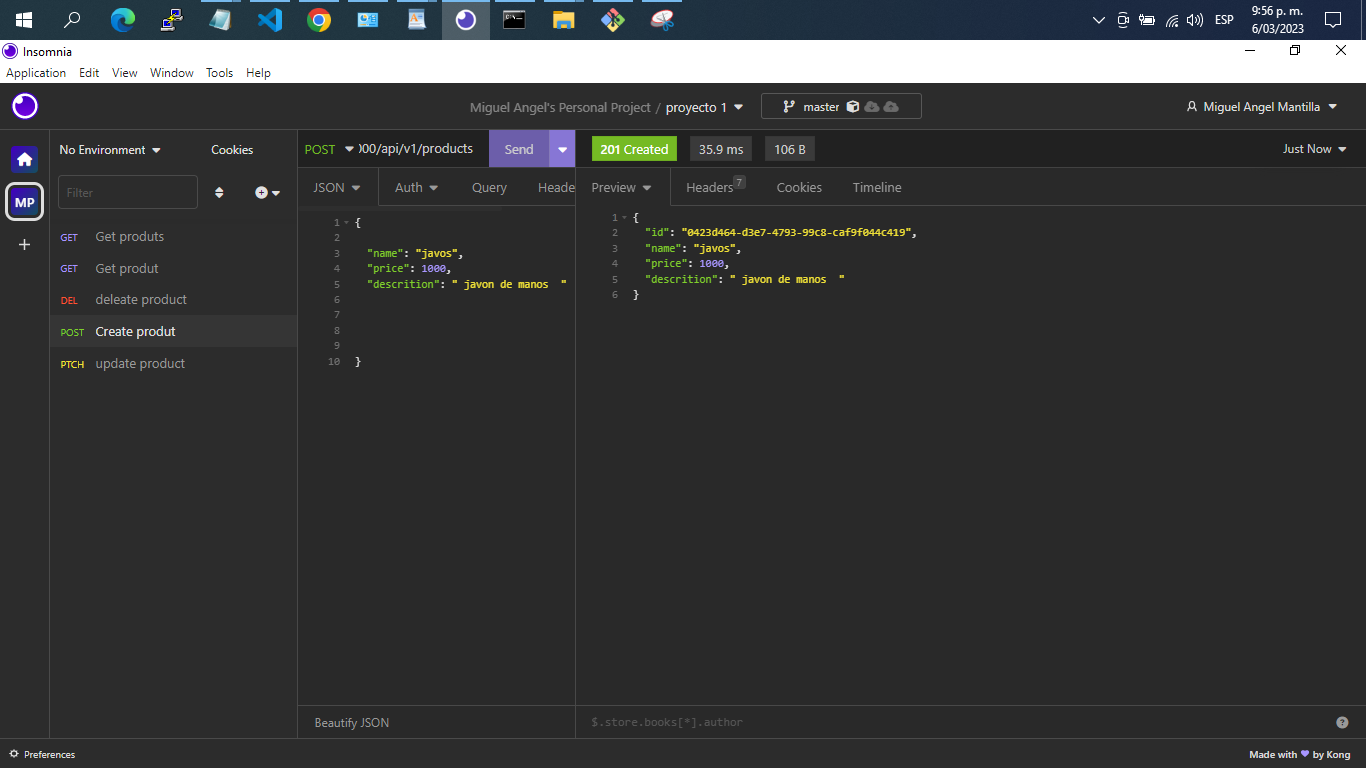Image resolution: width=1366 pixels, height=768 pixels.
Task: Open the Preview mode dropdown
Action: tap(621, 187)
